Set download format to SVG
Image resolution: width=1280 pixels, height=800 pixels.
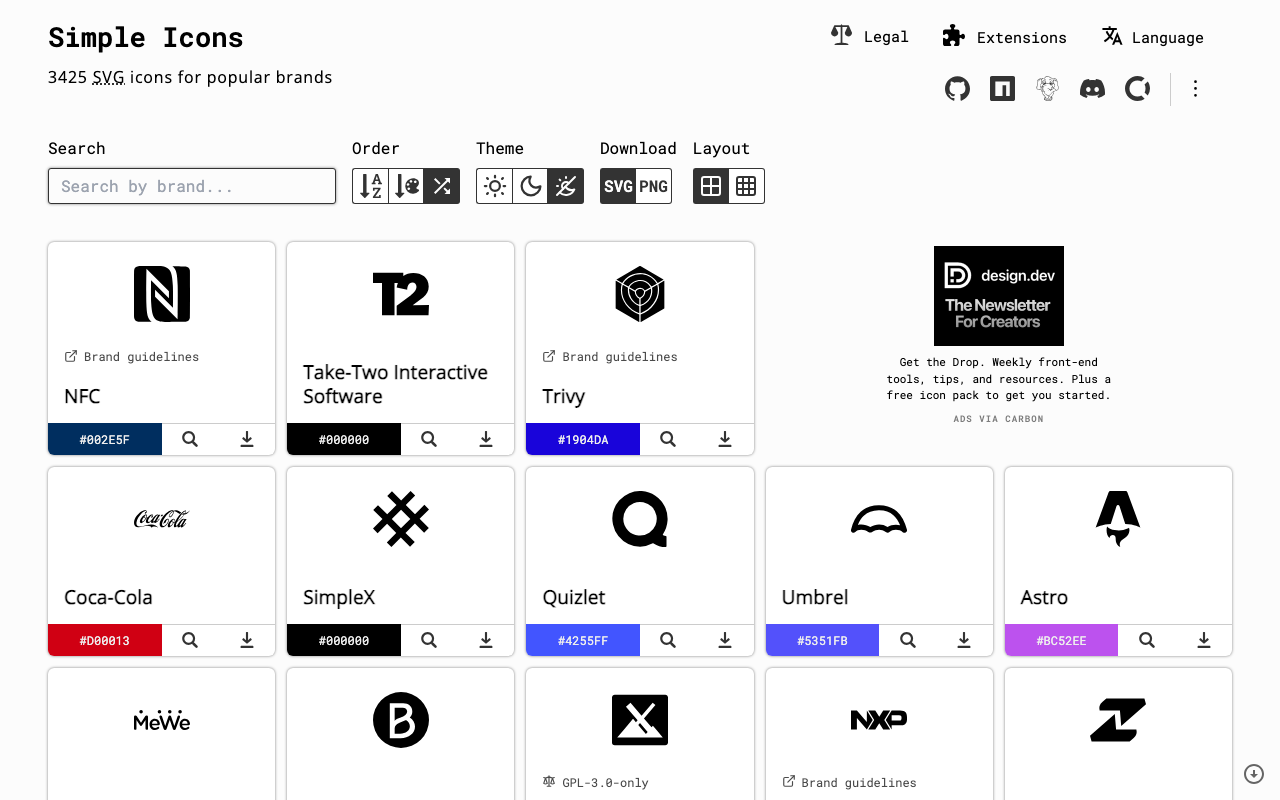[618, 186]
